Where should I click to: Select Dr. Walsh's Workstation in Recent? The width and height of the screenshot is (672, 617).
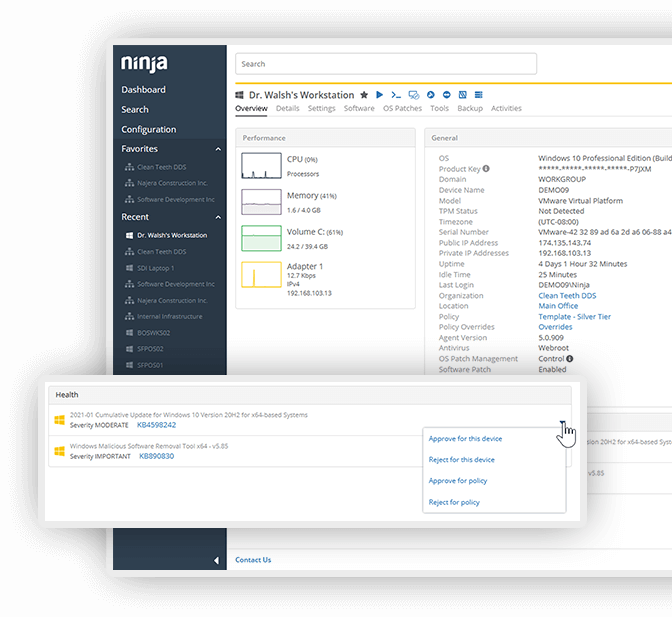pos(172,235)
